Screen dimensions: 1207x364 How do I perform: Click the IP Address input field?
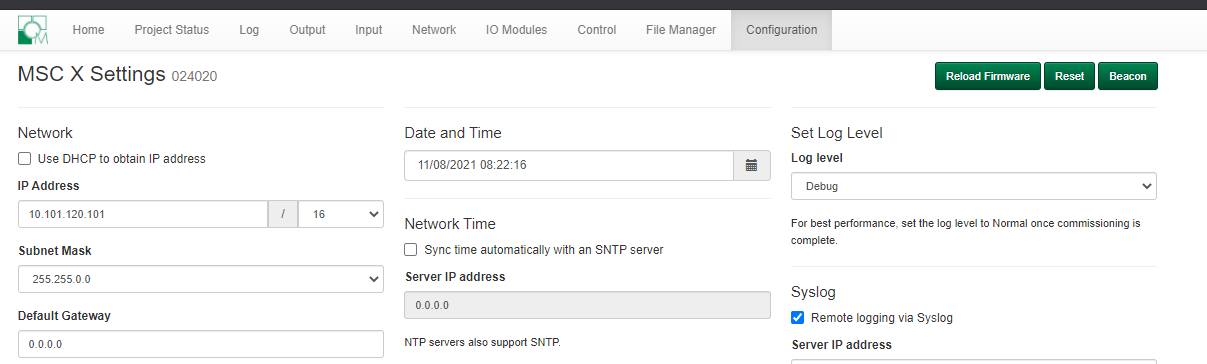pos(142,214)
